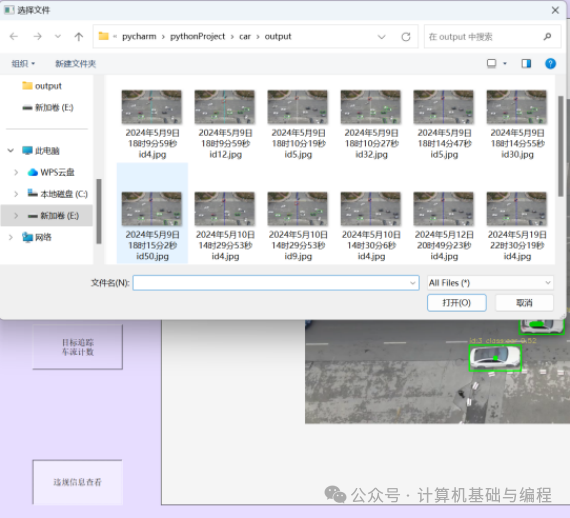Select file 18时10分19秒 id5.jpg

298,124
